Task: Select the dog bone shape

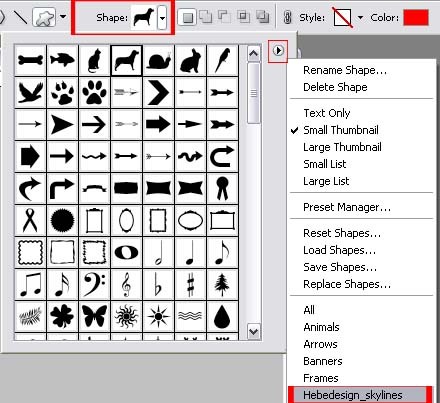Action: click(x=30, y=60)
